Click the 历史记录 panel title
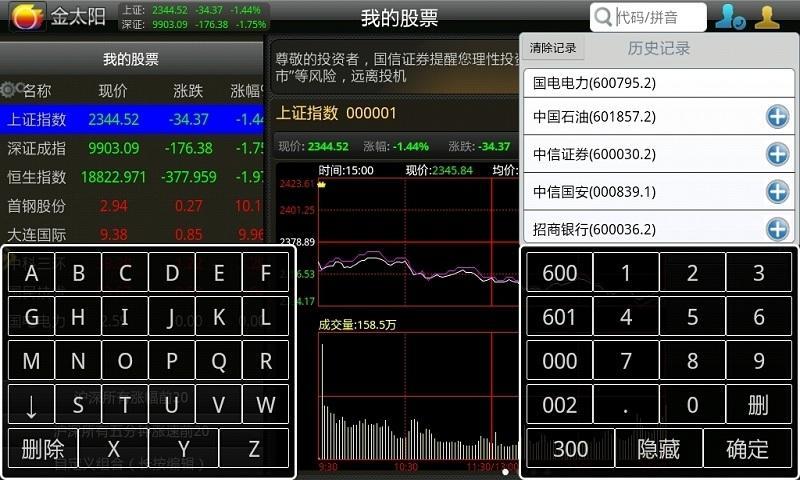 [659, 48]
